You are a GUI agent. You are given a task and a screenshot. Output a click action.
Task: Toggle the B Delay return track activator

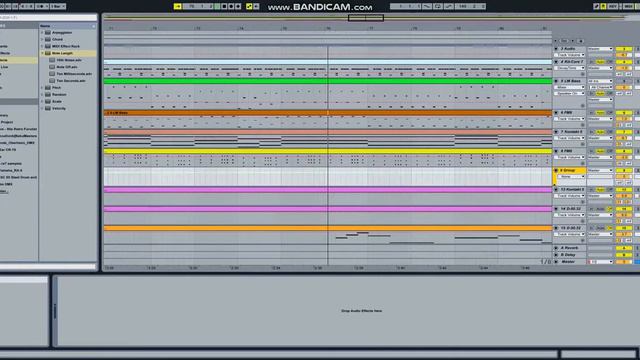click(x=624, y=255)
